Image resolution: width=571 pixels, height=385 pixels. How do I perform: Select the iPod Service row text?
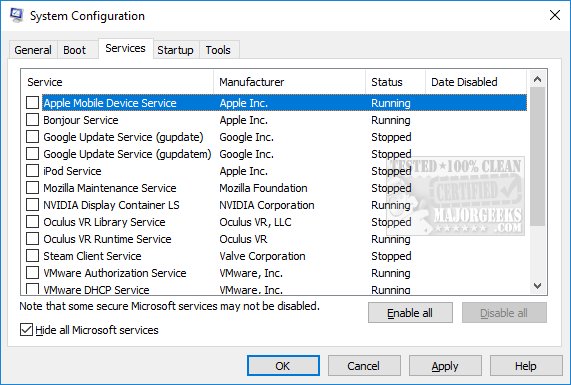[x=72, y=171]
